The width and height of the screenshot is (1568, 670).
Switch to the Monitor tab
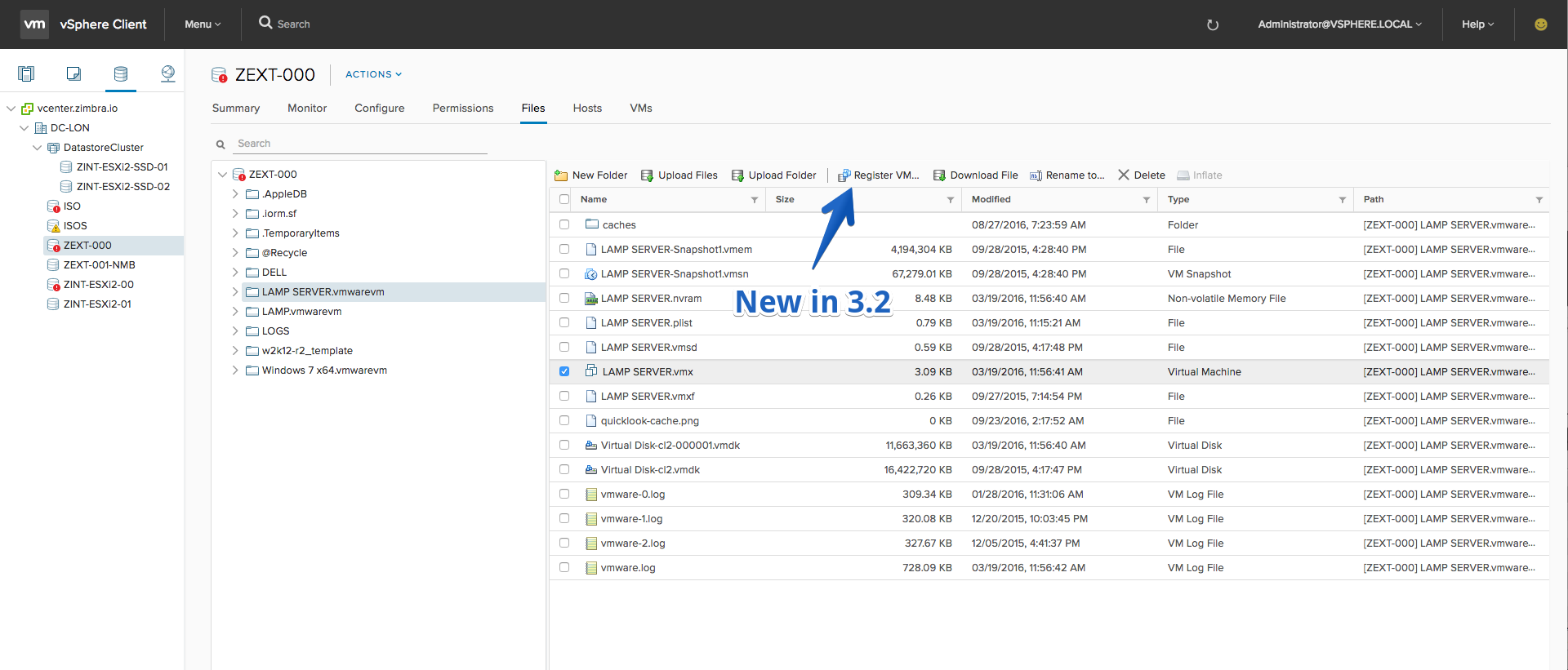(307, 109)
